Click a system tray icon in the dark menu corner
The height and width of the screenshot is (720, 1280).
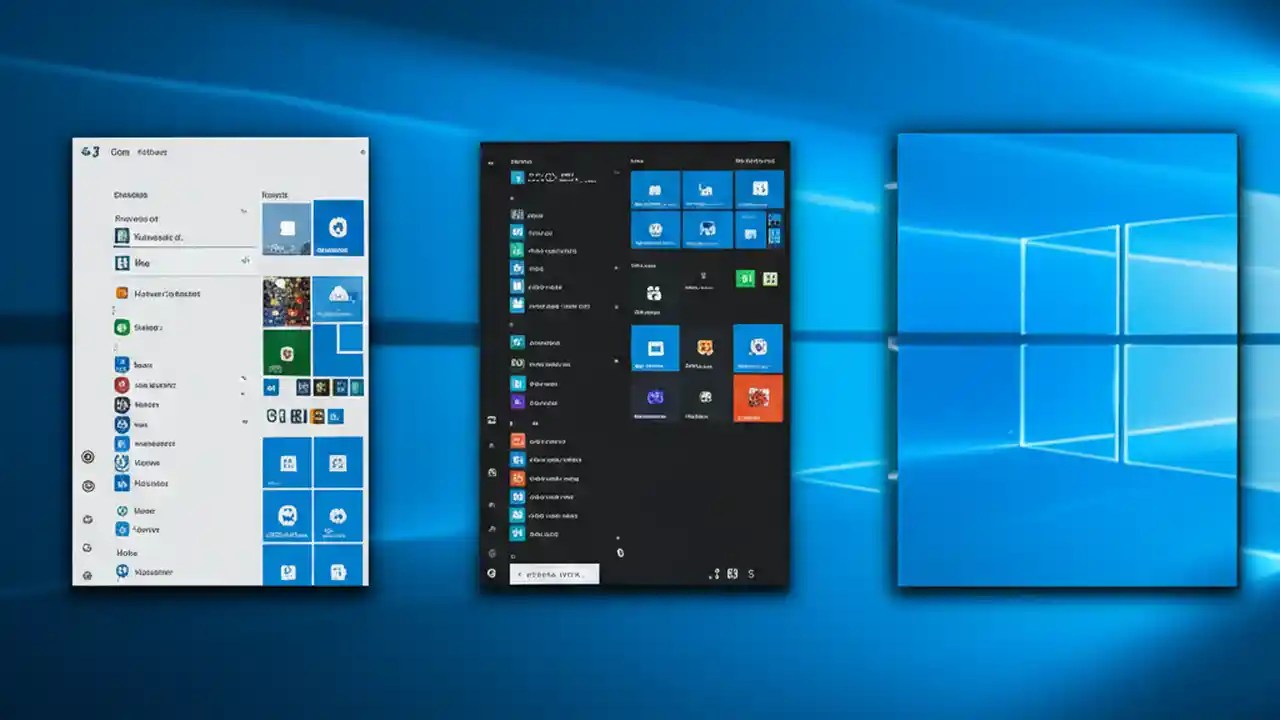pyautogui.click(x=731, y=573)
